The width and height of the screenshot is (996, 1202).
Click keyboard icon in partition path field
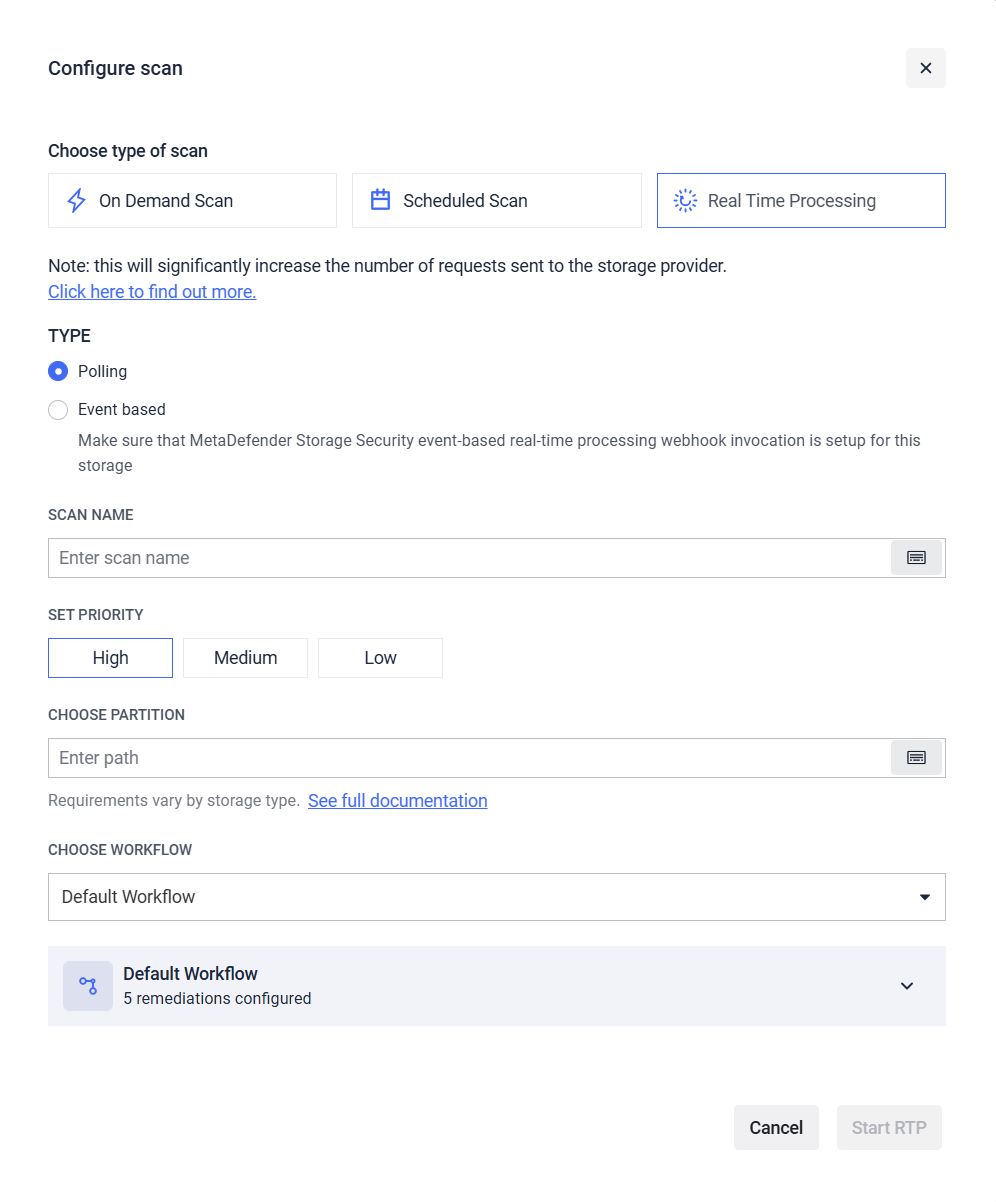tap(916, 758)
